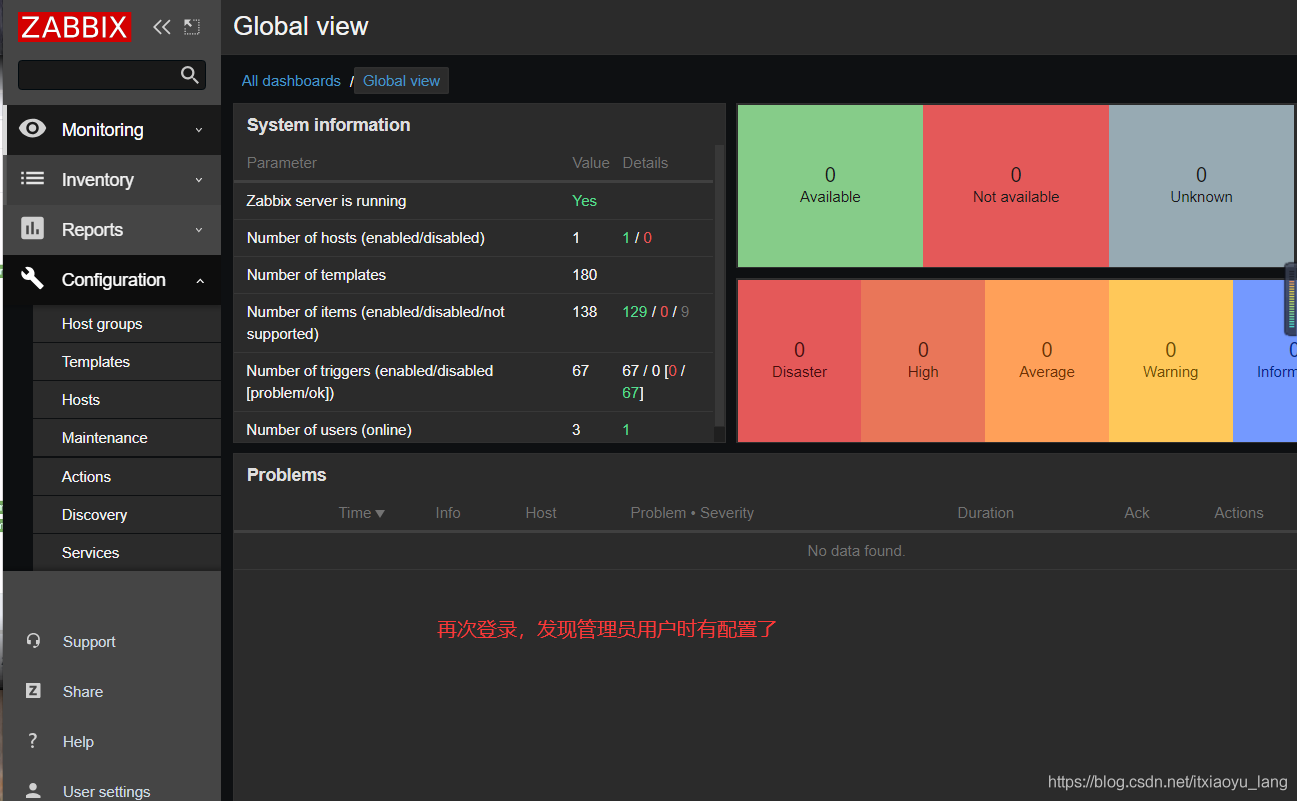Click the Info column header
The image size is (1297, 801).
coord(448,513)
